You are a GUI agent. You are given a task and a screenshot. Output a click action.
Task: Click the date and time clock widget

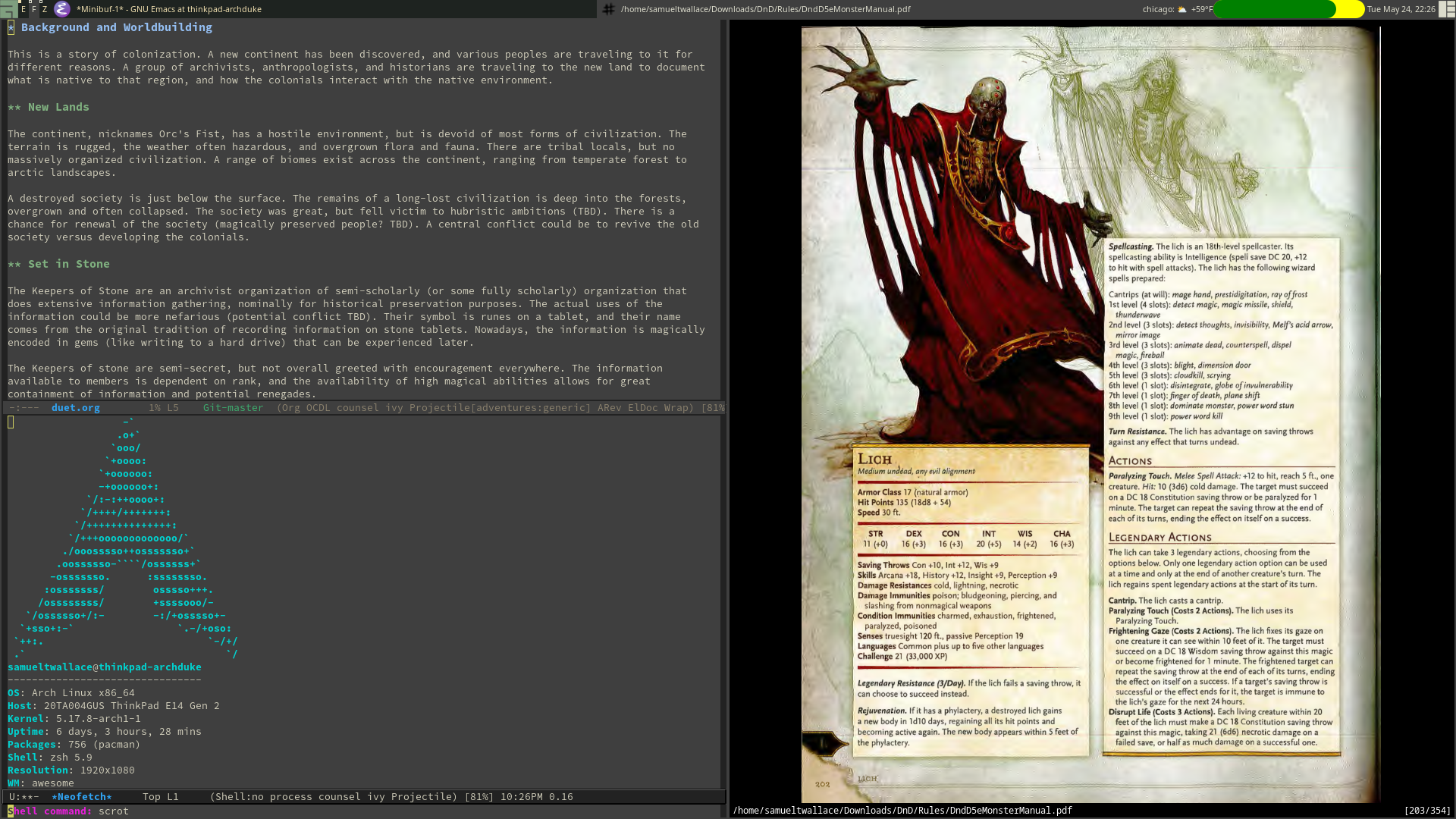1401,9
